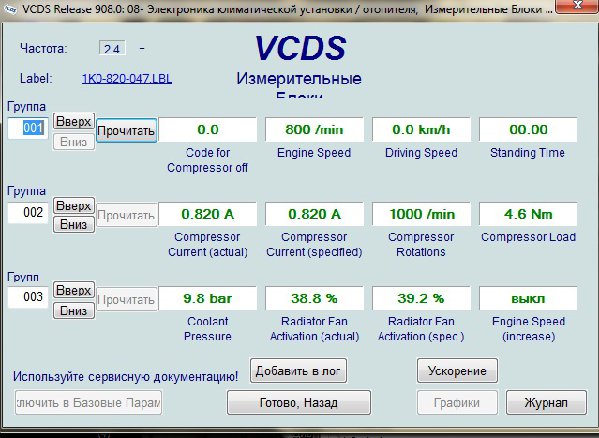Close the VCDS measuring blocks window

click(578, 5)
